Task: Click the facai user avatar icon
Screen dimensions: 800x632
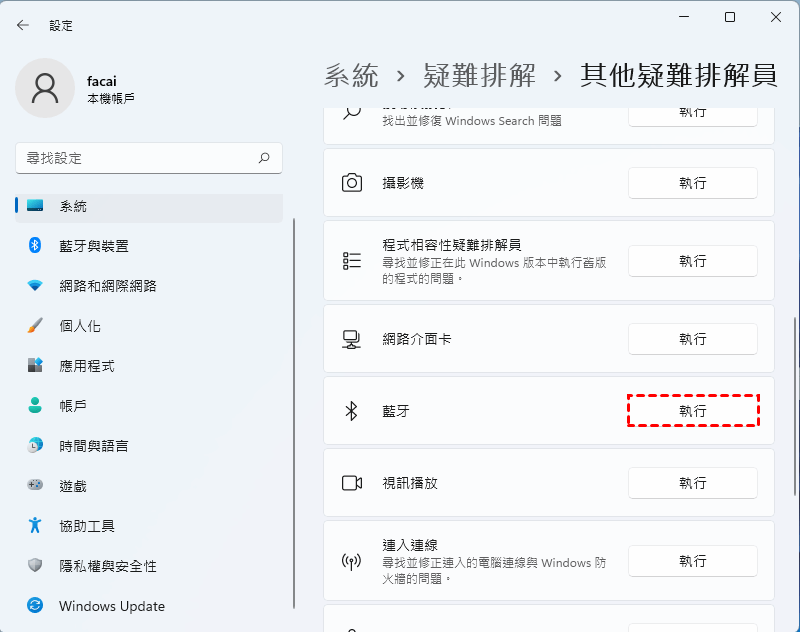Action: coord(45,88)
